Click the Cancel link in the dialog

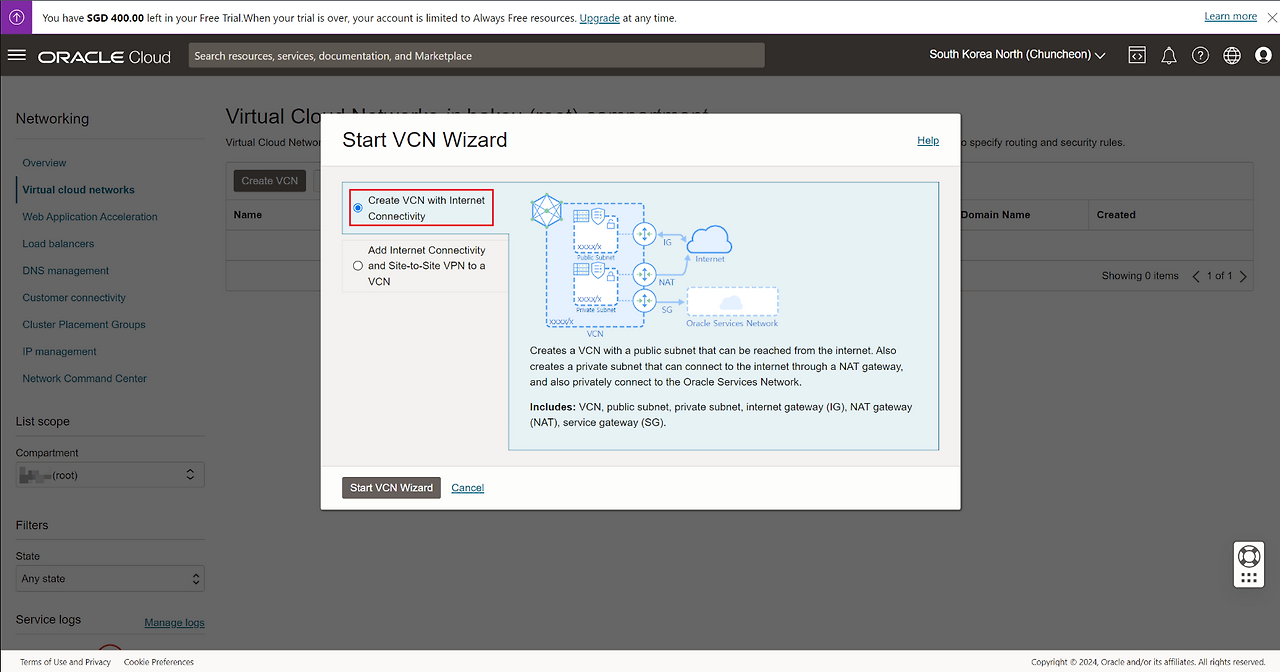point(467,488)
